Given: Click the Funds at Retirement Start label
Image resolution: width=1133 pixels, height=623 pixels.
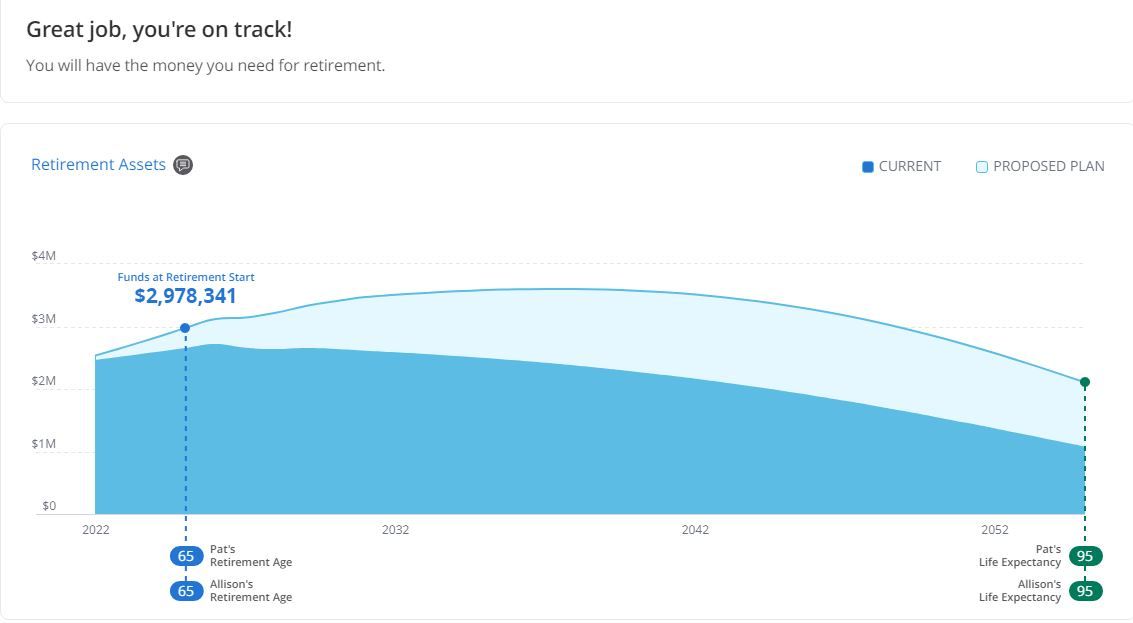Looking at the screenshot, I should click(186, 277).
